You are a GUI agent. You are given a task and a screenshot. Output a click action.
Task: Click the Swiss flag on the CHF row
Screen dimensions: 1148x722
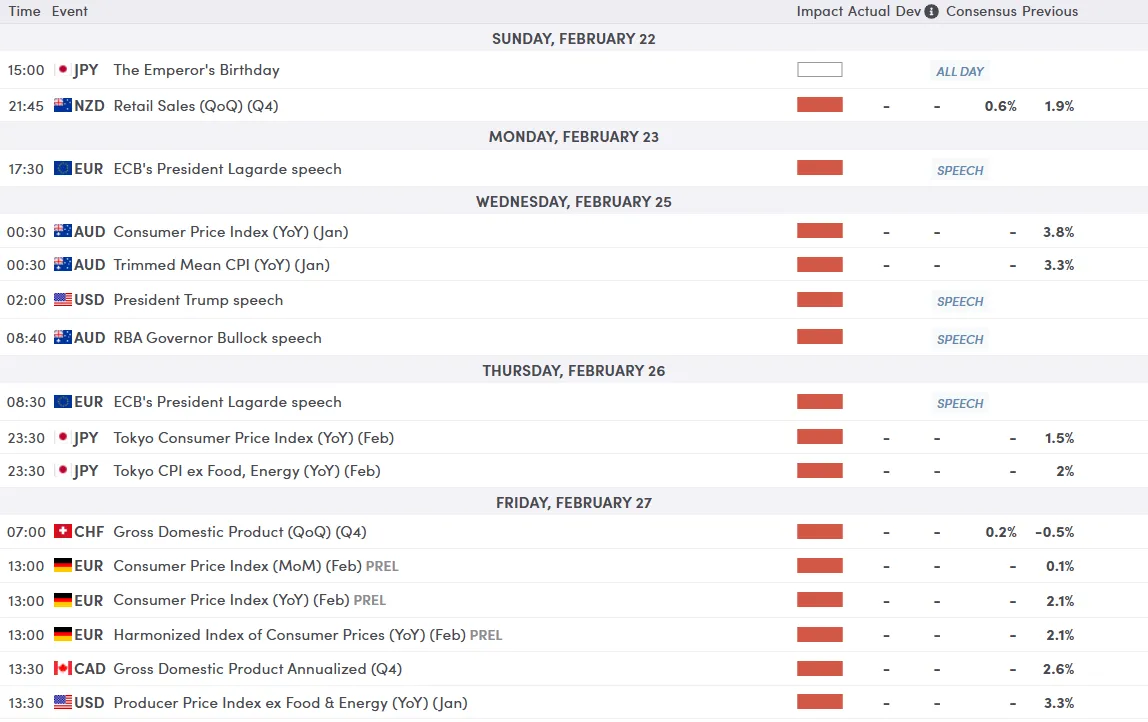click(63, 532)
